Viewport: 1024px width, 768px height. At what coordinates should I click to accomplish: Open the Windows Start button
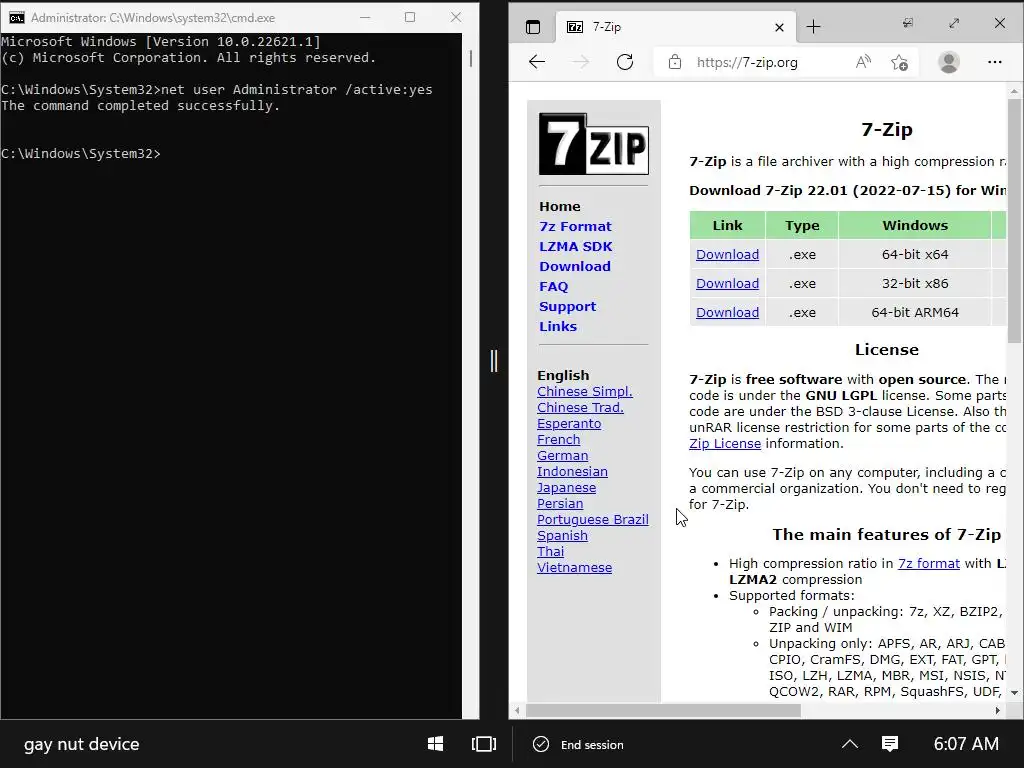[x=436, y=744]
